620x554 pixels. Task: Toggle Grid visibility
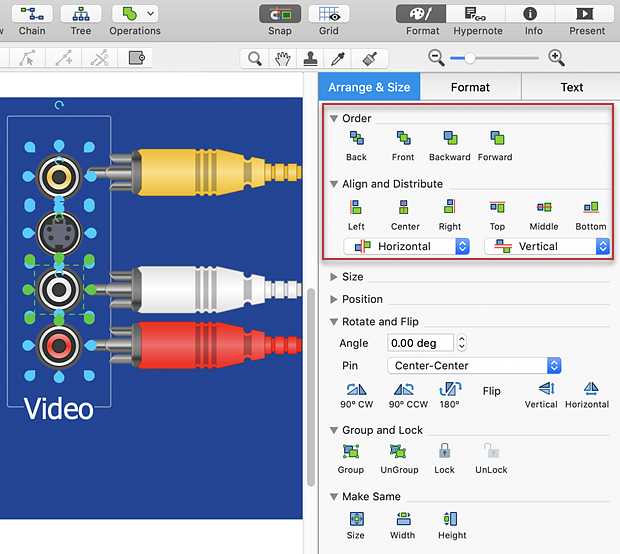(x=329, y=14)
